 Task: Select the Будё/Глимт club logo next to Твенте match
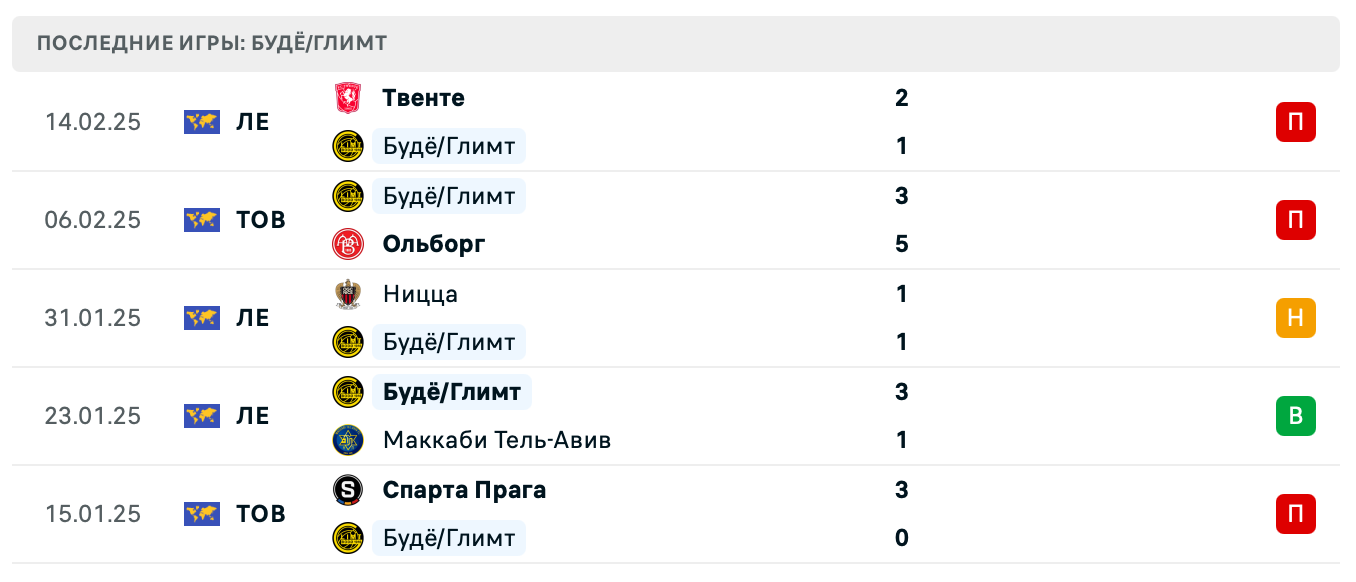pos(349,146)
